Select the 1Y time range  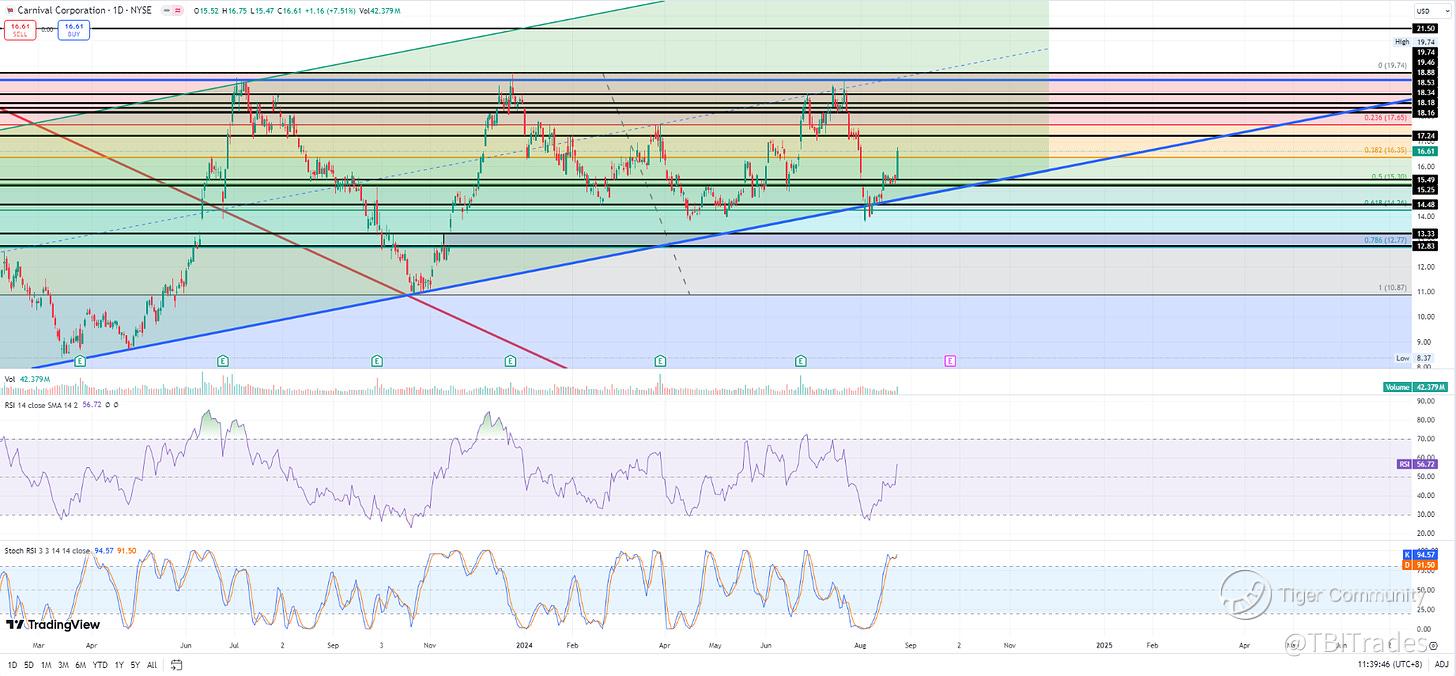119,664
